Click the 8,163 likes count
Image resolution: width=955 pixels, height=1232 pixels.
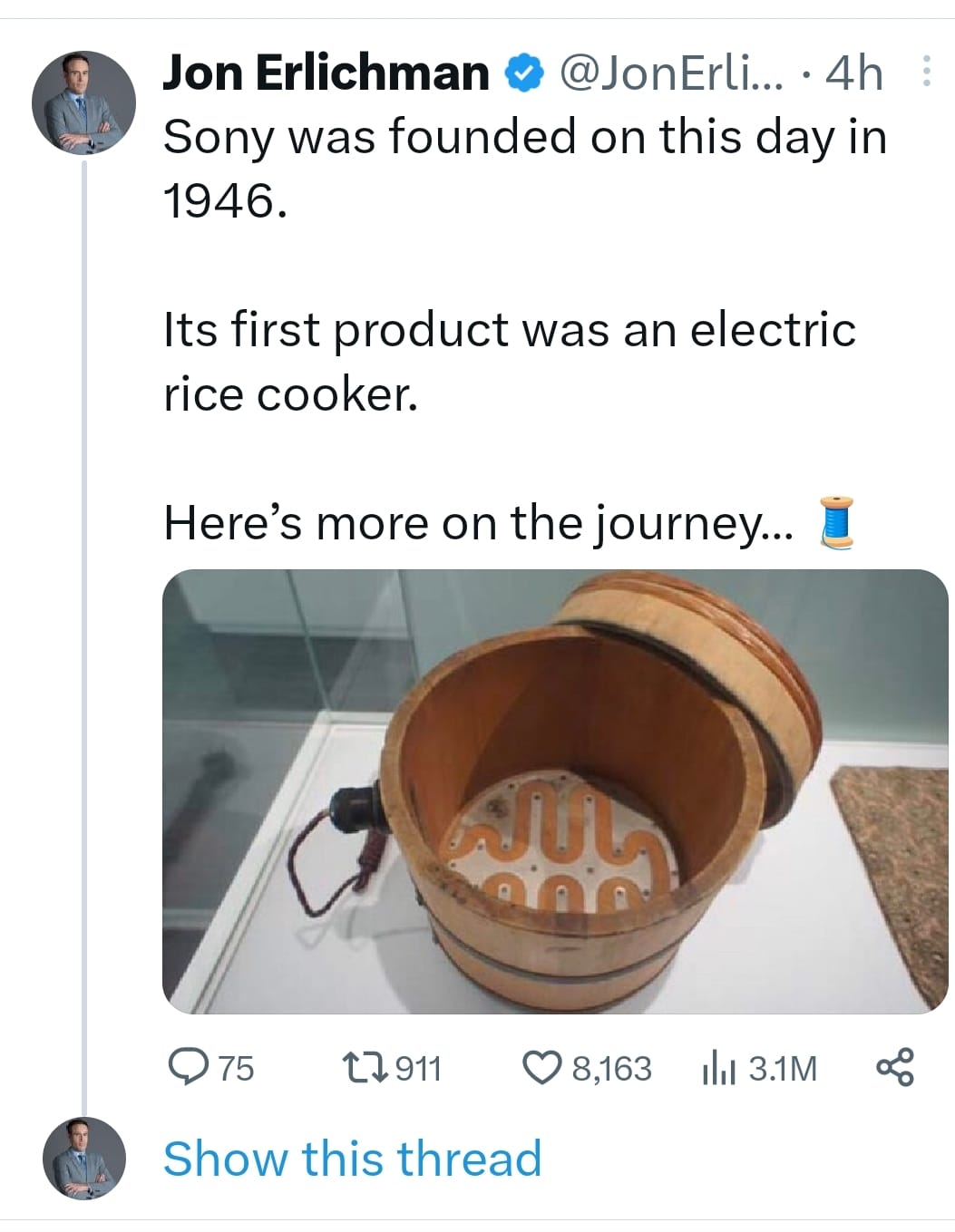(x=611, y=1068)
